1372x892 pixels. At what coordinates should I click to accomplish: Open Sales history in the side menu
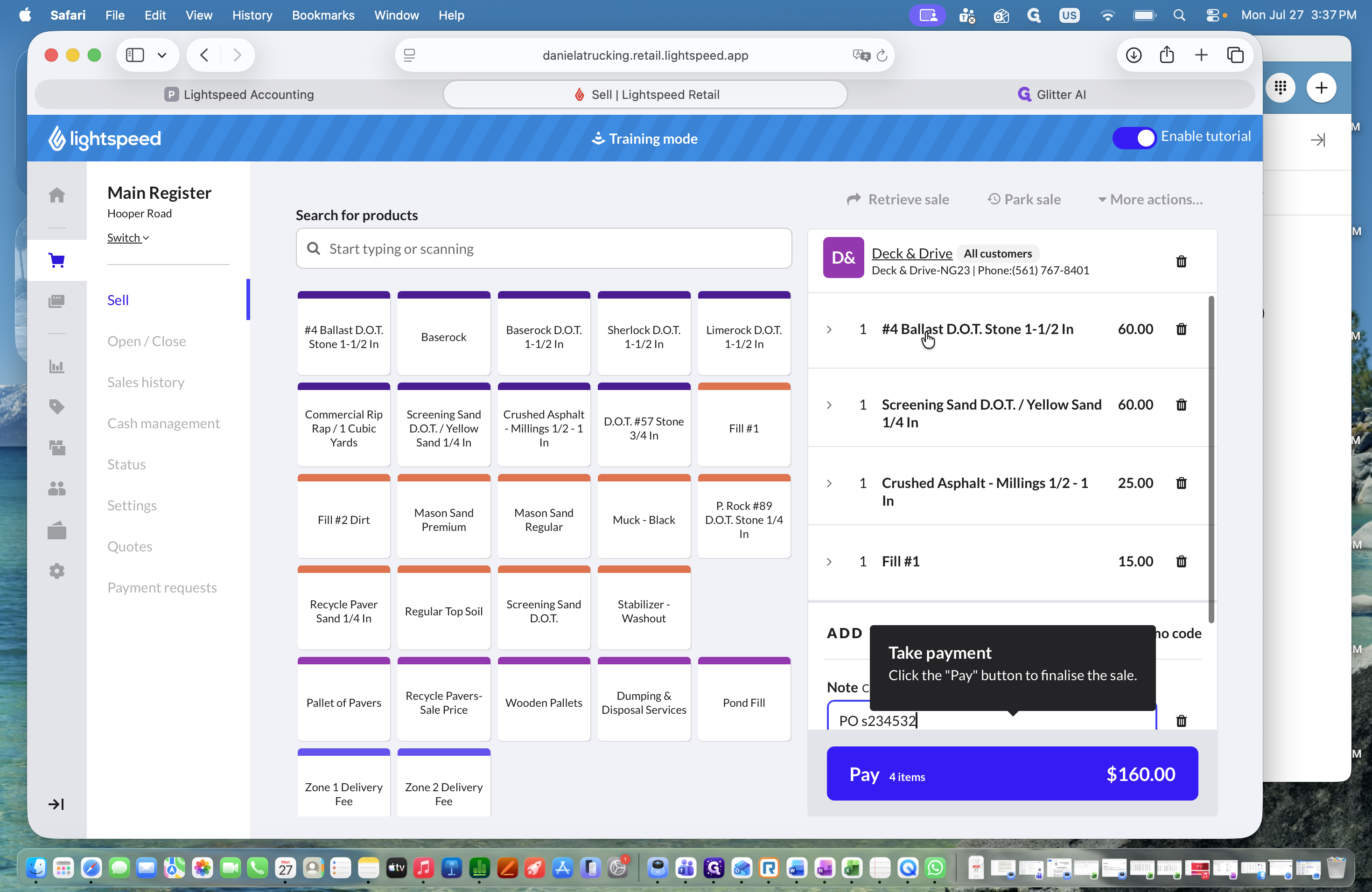[146, 382]
